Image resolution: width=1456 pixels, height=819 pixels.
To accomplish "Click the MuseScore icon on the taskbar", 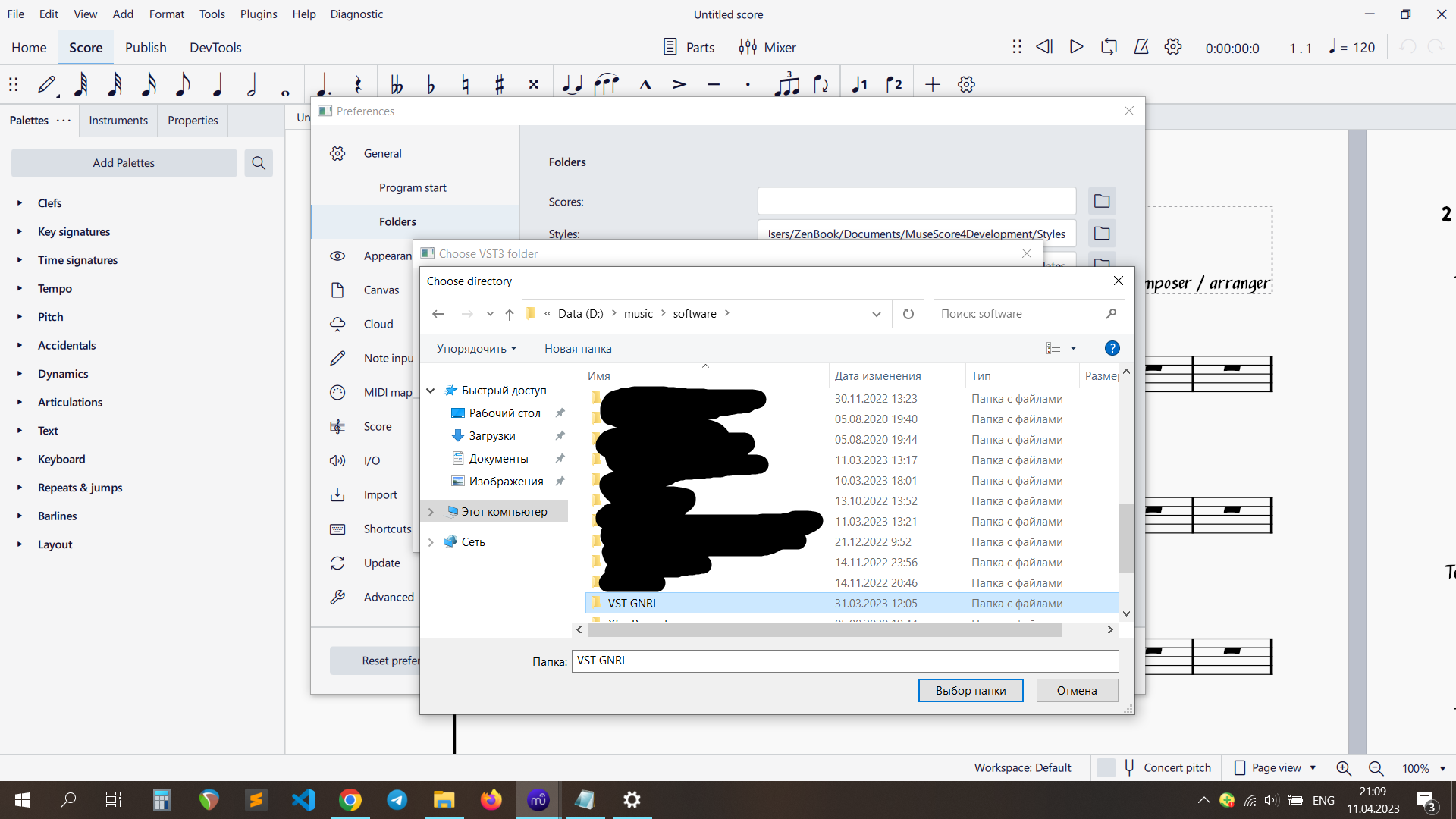I will coord(538,800).
